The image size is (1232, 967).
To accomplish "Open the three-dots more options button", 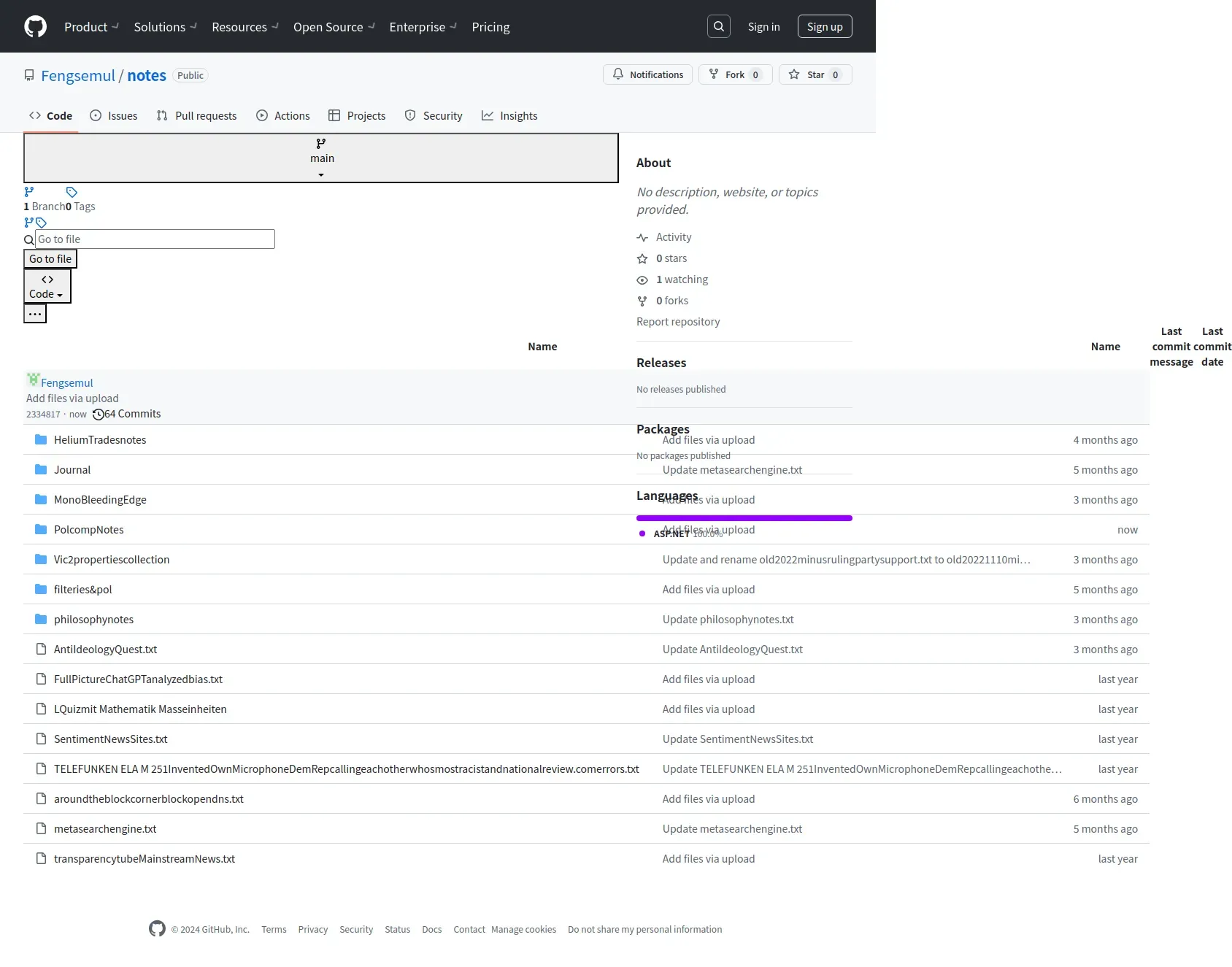I will (35, 314).
